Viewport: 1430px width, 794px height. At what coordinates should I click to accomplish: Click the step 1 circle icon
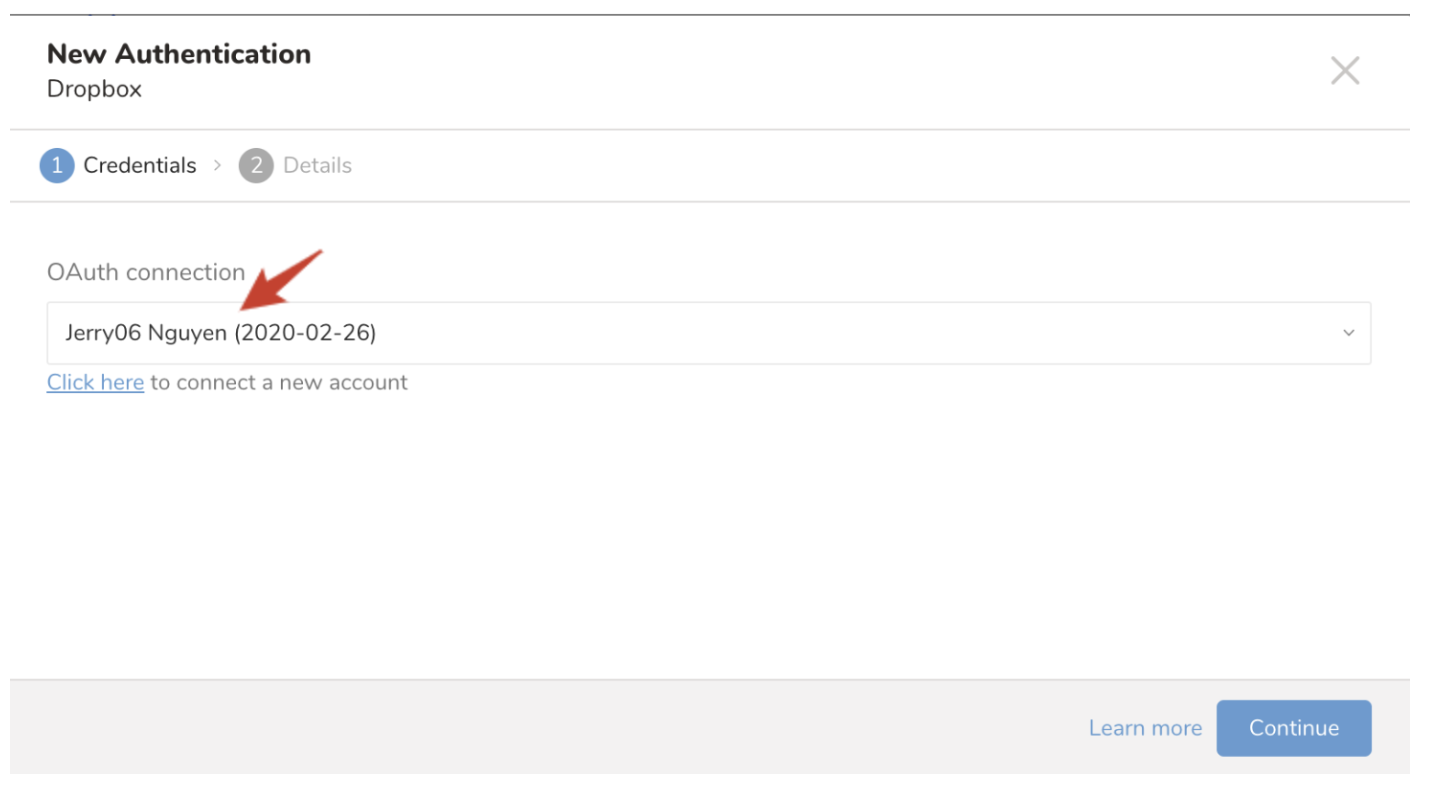57,166
